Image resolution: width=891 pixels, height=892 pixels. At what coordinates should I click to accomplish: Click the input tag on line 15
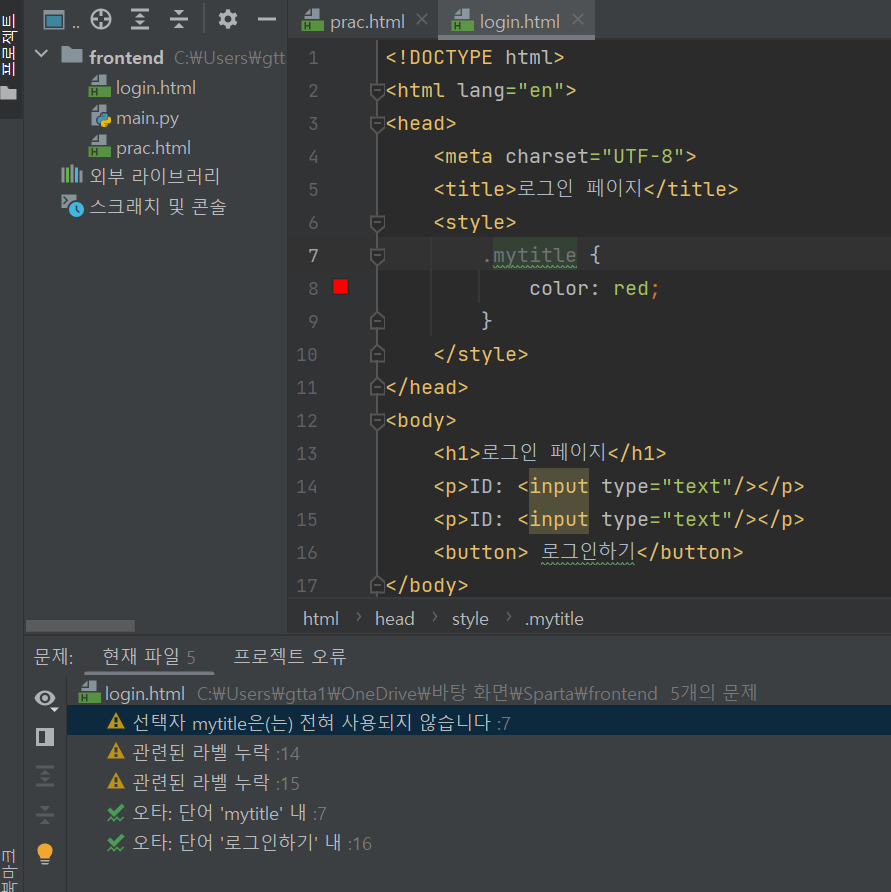tap(559, 519)
